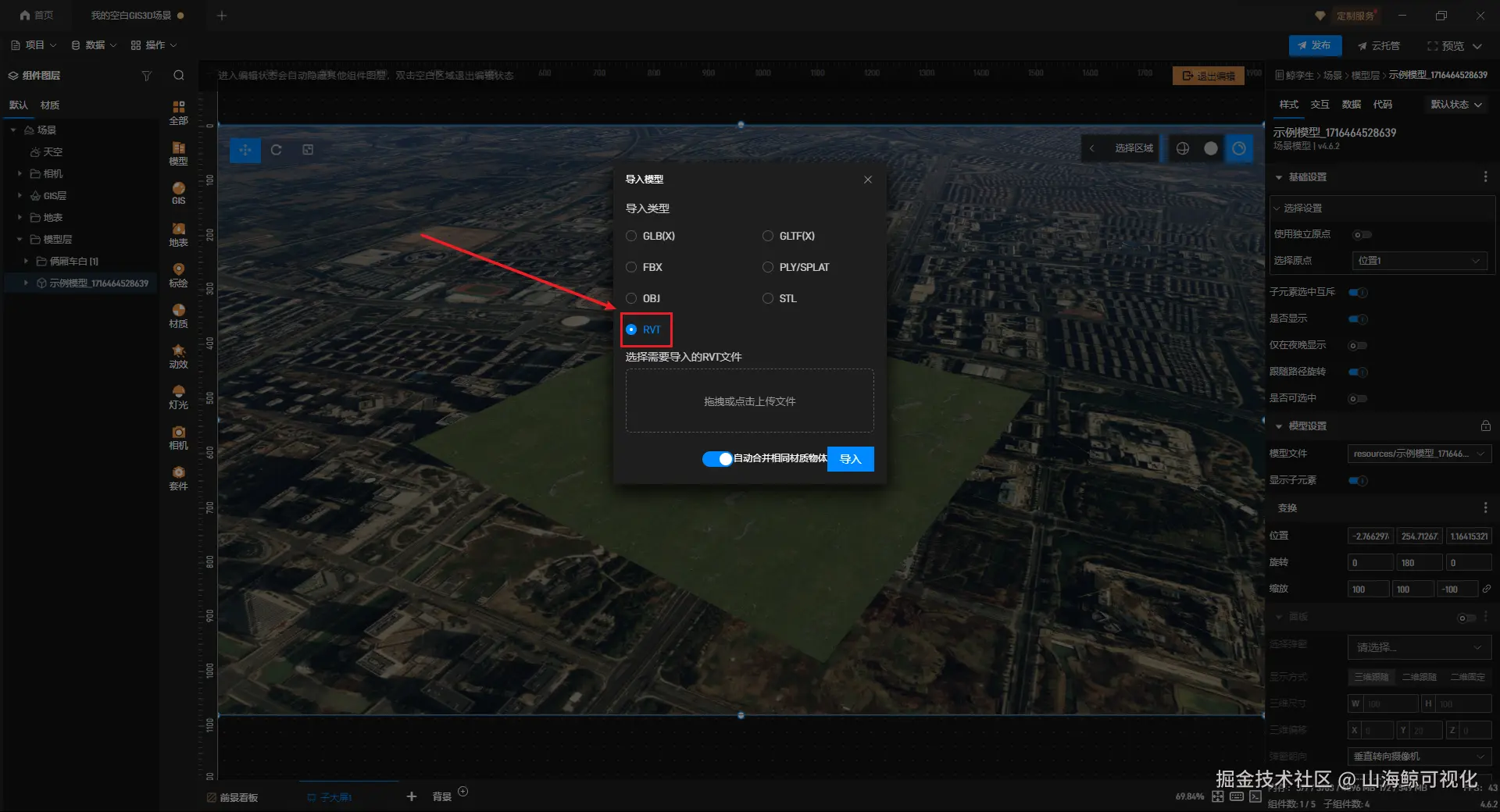Screen dimensions: 1500x812
Task: Select the FBX import type
Action: tap(645, 267)
